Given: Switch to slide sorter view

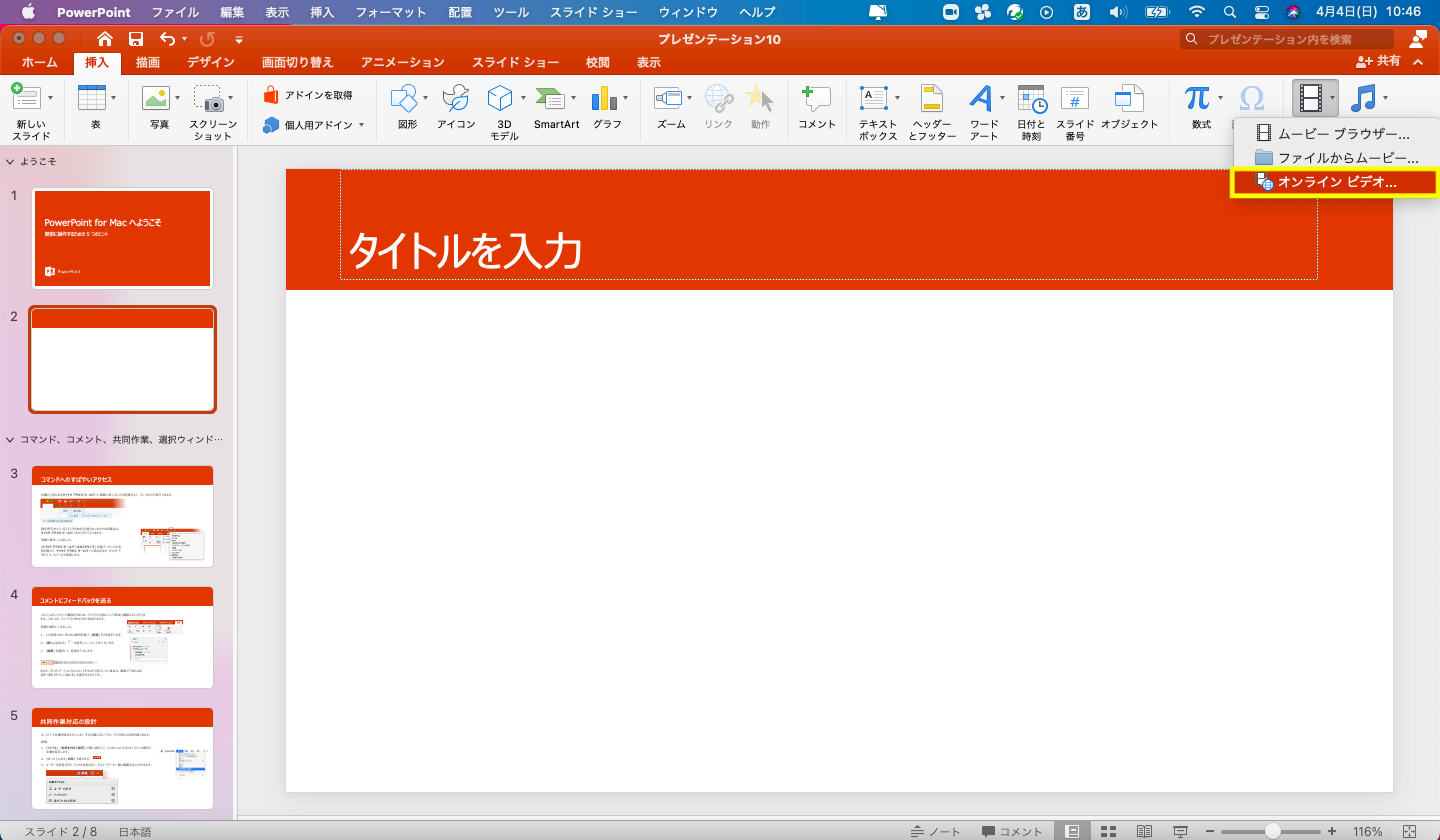Looking at the screenshot, I should (1108, 831).
